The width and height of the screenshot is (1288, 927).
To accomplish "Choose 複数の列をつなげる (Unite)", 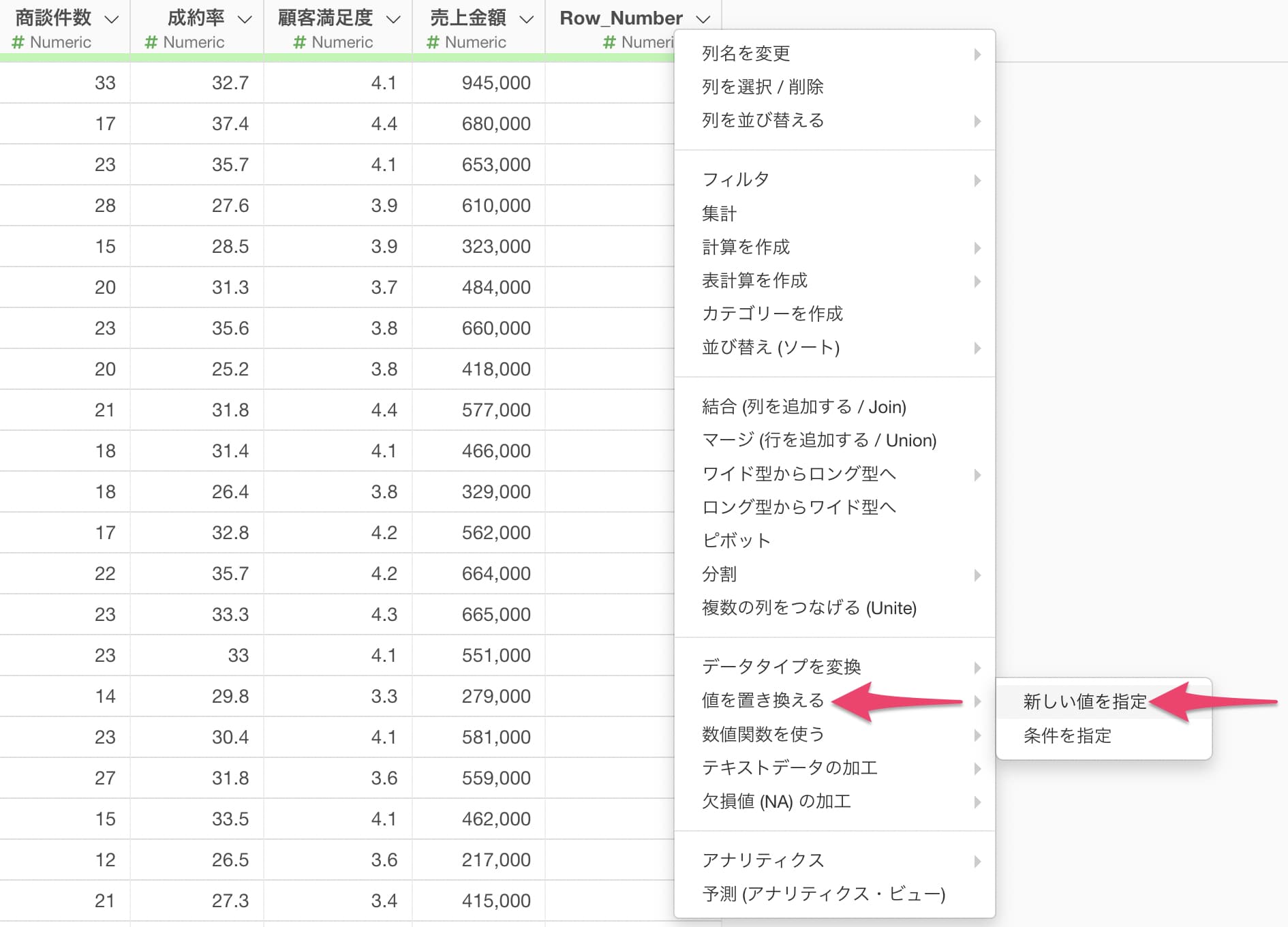I will coord(835,607).
